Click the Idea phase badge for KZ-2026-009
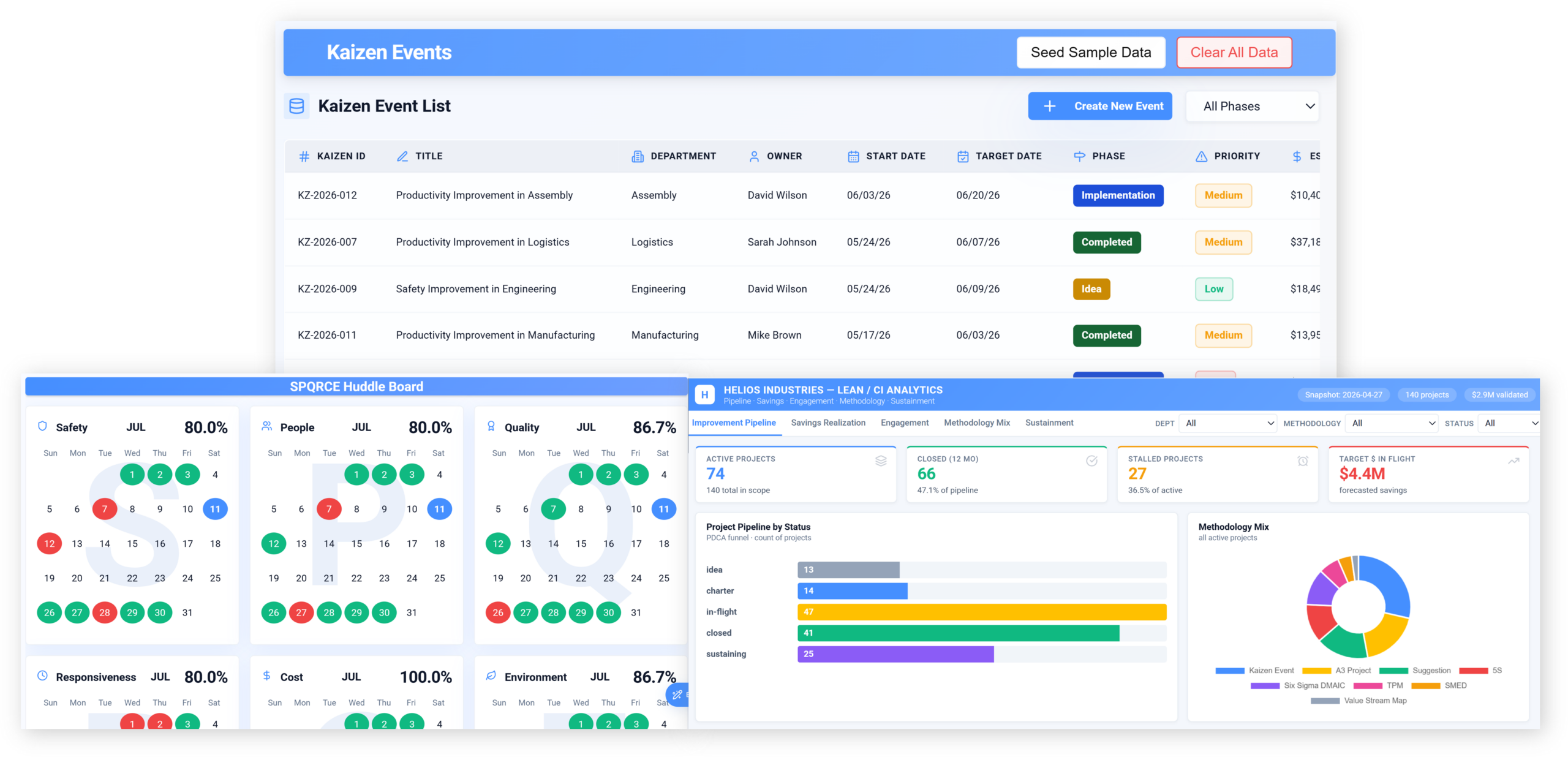The width and height of the screenshot is (1568, 757). pos(1091,289)
